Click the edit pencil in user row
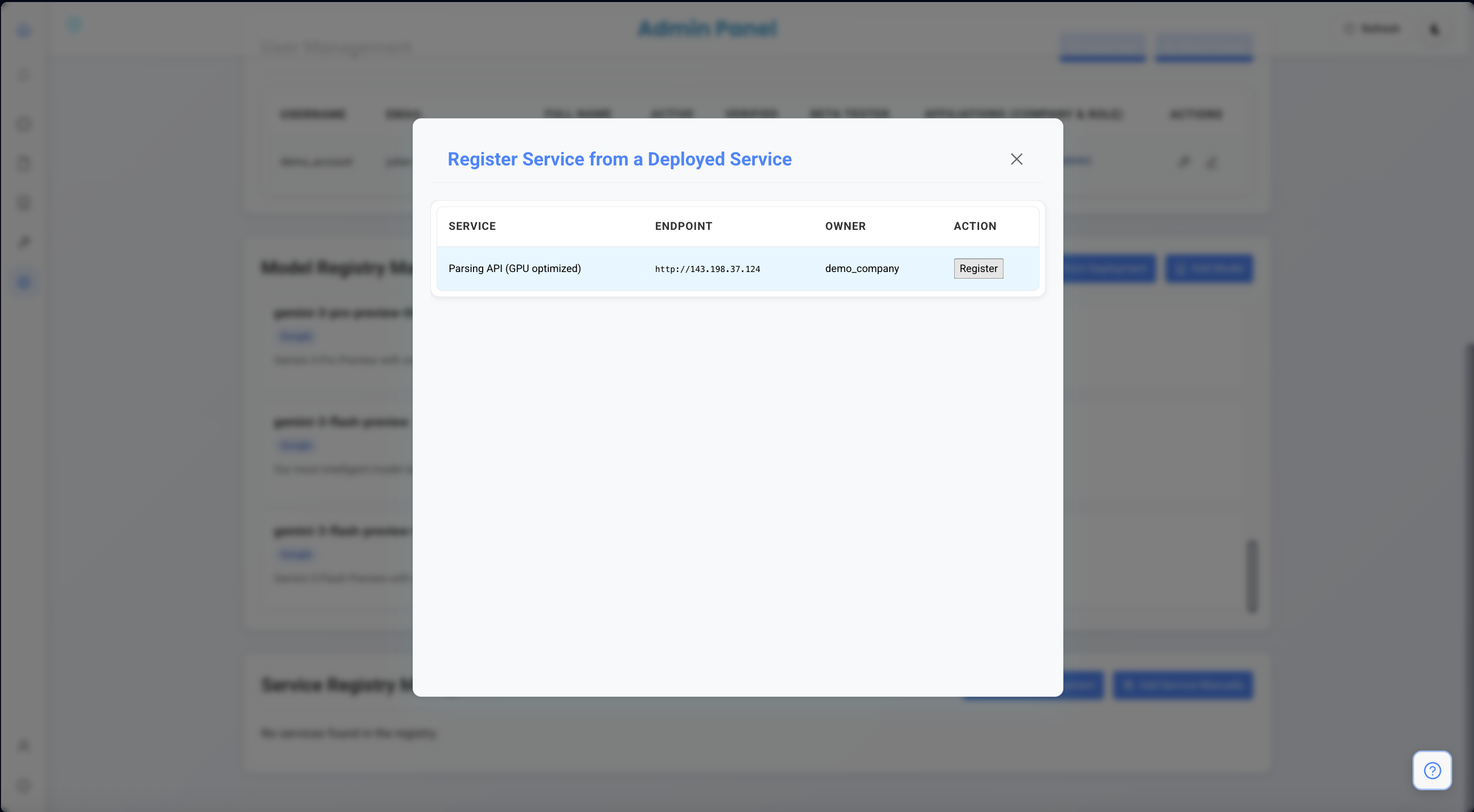 (x=1212, y=162)
